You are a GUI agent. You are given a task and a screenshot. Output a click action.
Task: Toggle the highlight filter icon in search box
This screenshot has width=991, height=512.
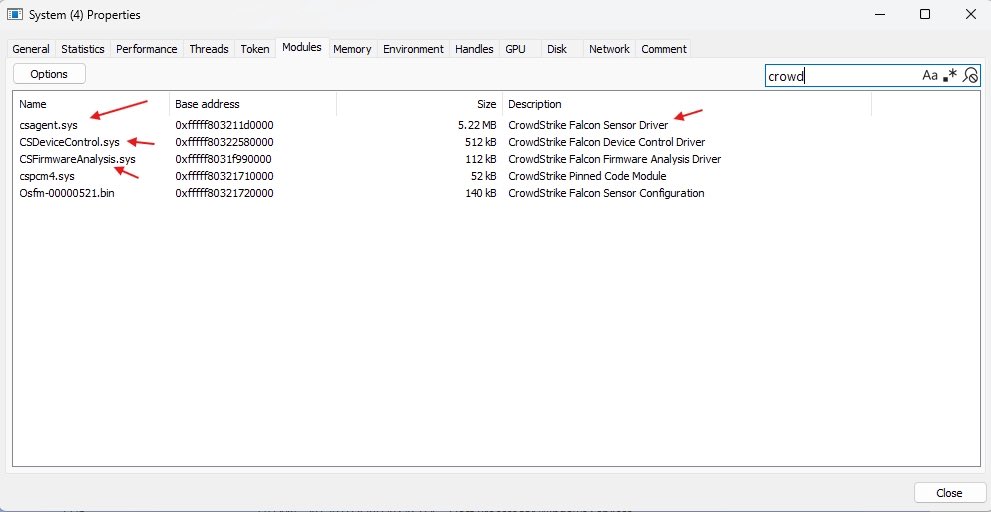coord(970,76)
